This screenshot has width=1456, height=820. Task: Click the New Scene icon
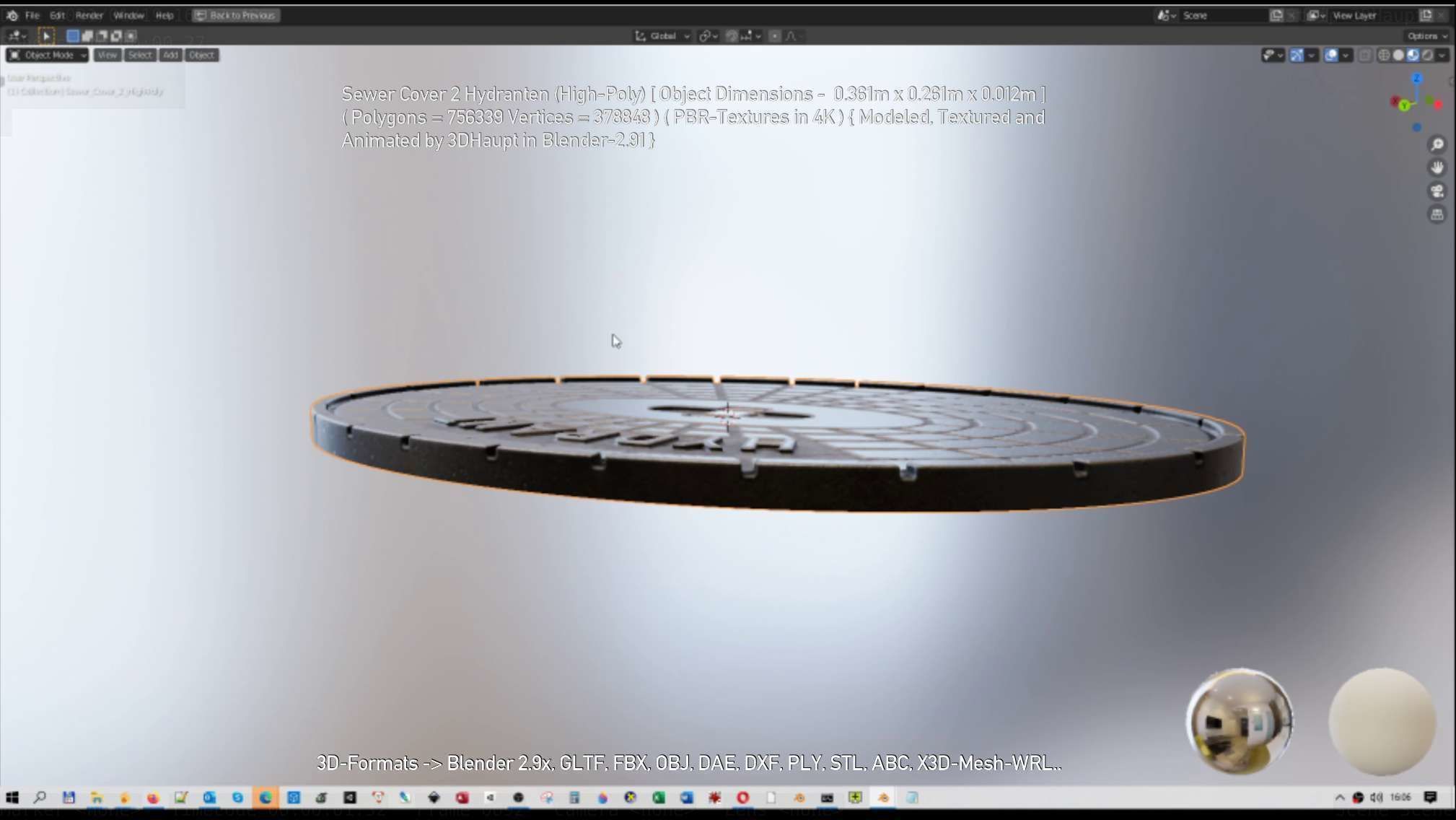(x=1276, y=15)
